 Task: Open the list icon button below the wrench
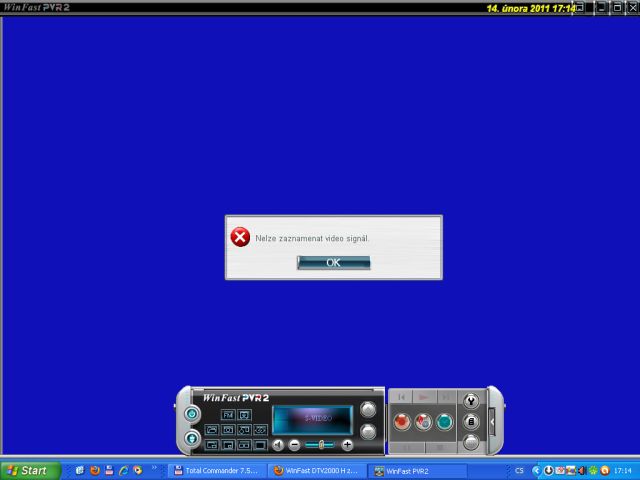tap(471, 422)
